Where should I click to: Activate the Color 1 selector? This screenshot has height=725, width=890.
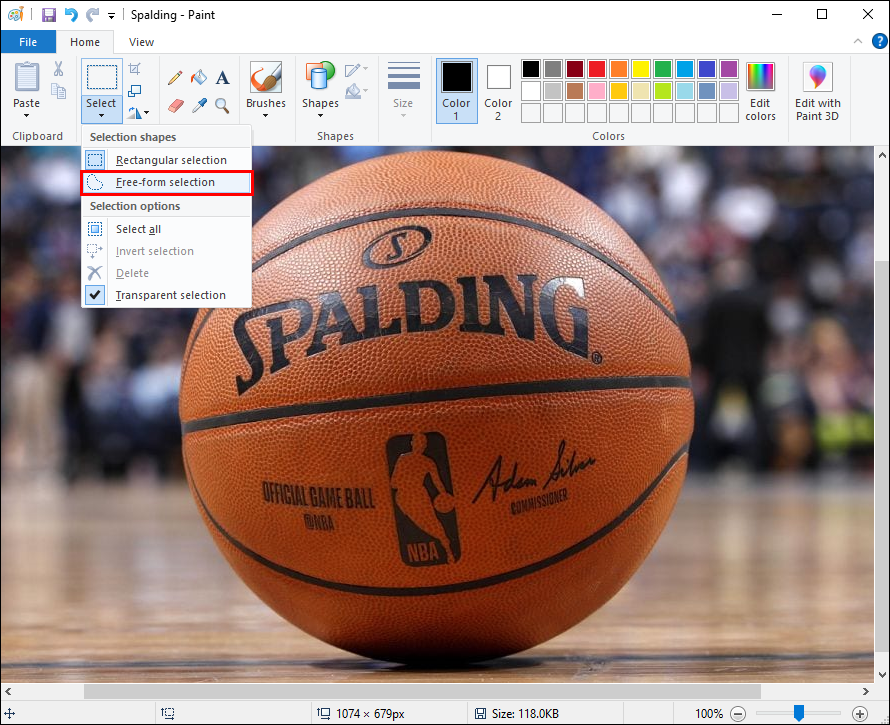(456, 92)
